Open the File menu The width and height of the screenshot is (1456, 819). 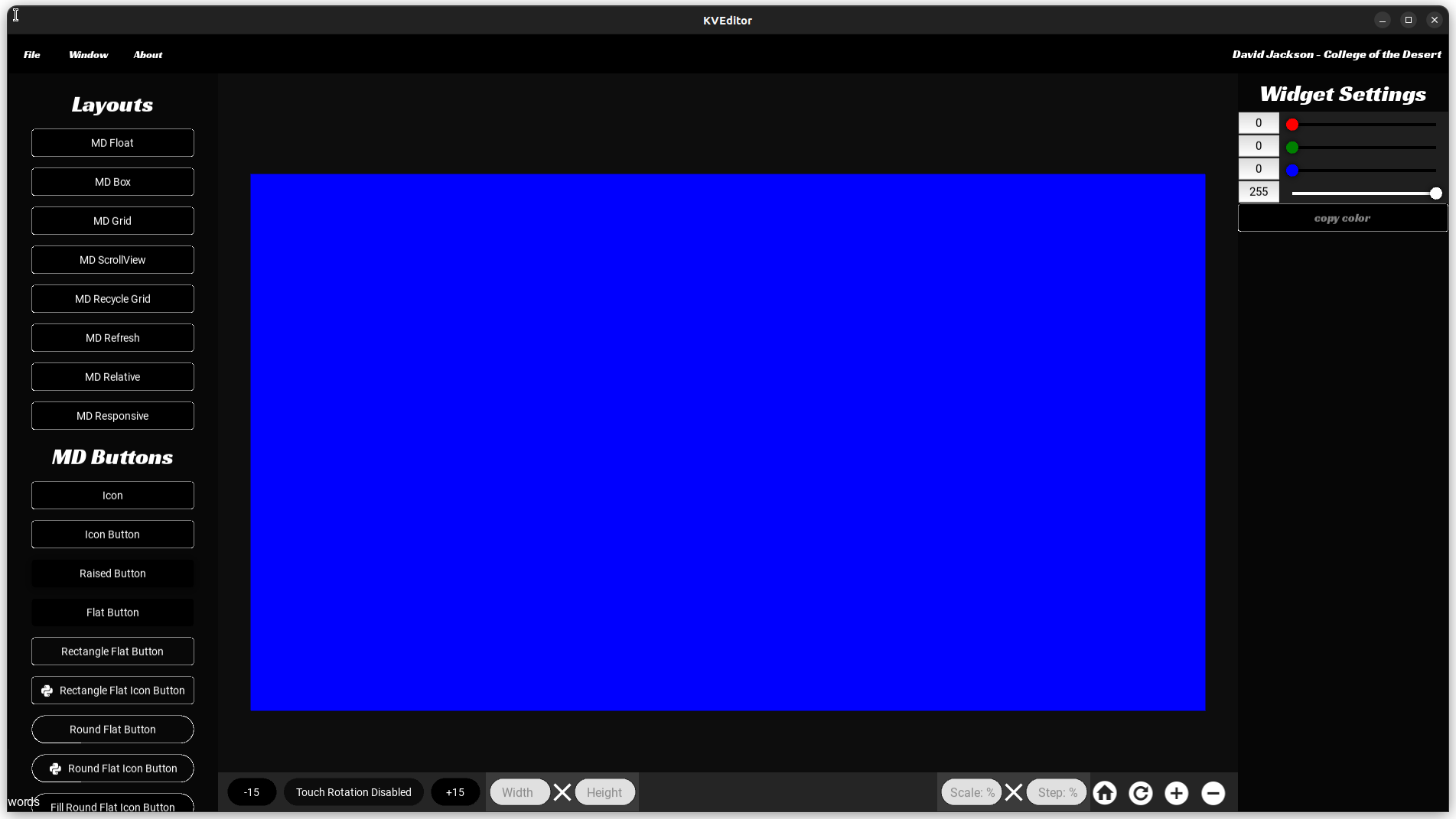pos(31,54)
